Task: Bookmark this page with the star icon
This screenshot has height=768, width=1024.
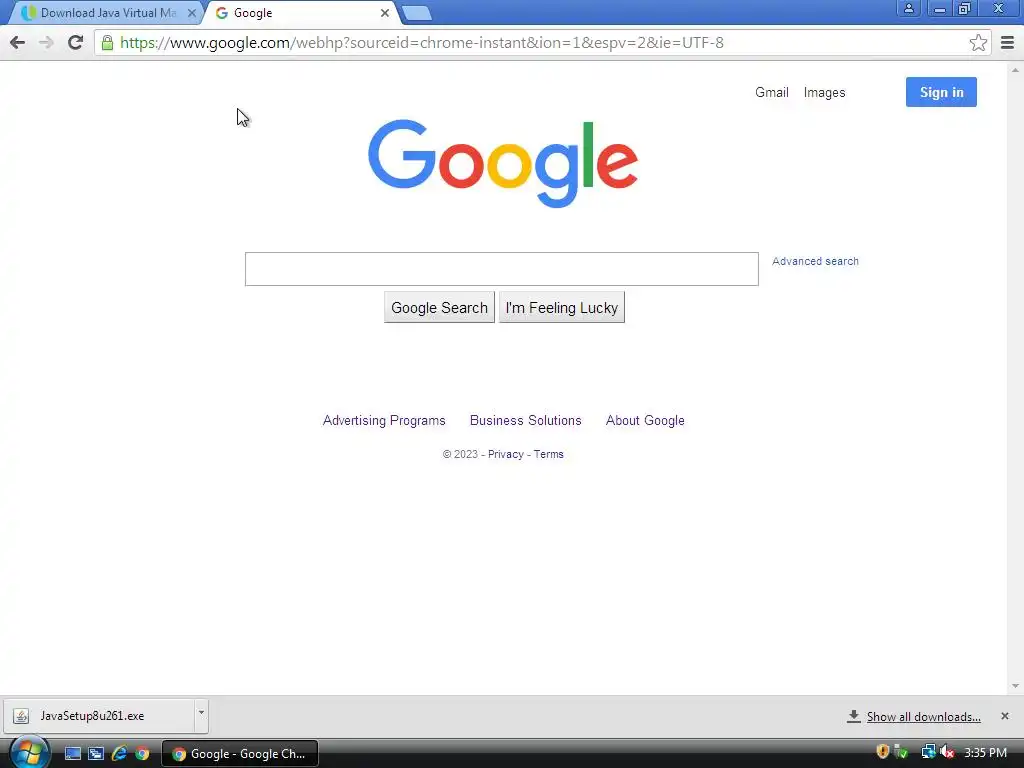Action: (978, 43)
